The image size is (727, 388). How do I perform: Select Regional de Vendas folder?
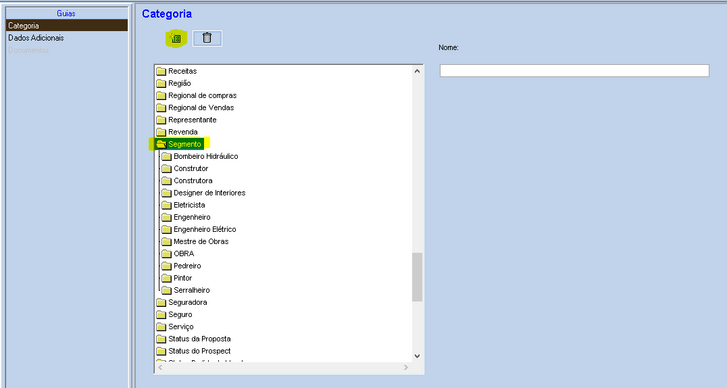(x=201, y=108)
